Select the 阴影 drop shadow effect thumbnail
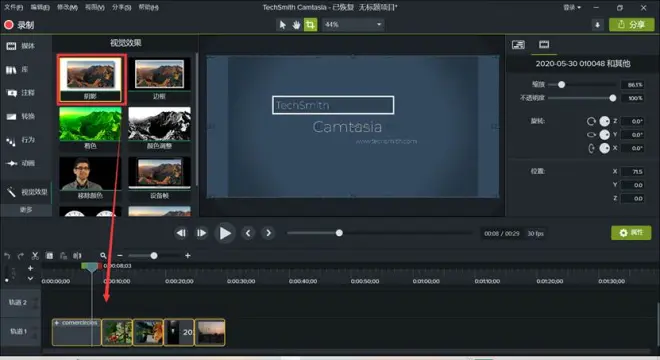 click(91, 79)
